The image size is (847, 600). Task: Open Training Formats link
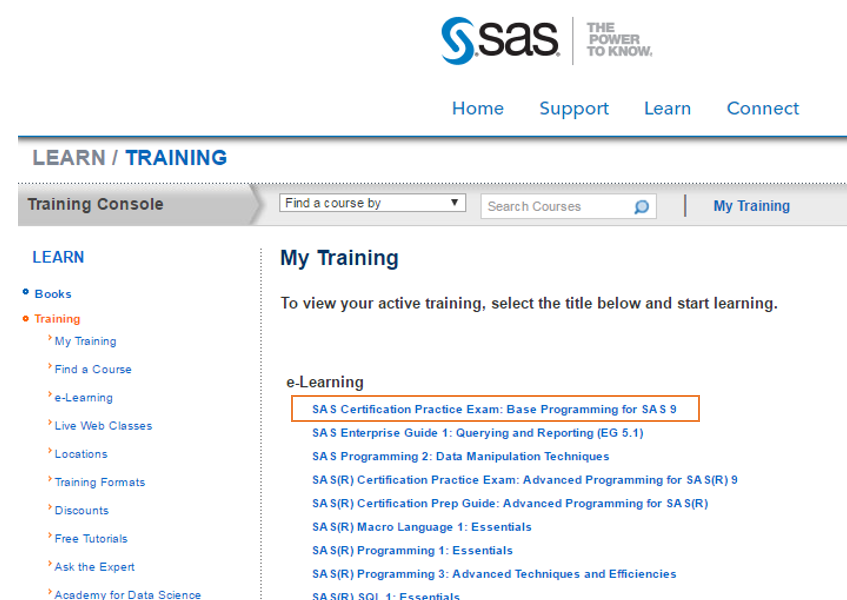[x=100, y=482]
